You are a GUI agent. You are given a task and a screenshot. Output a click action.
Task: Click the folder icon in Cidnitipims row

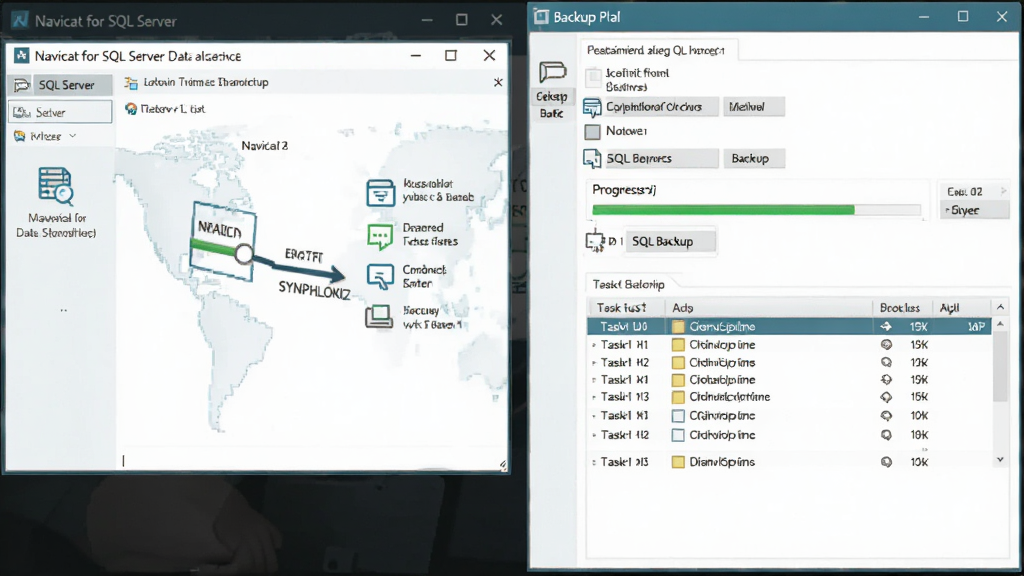[x=678, y=362]
